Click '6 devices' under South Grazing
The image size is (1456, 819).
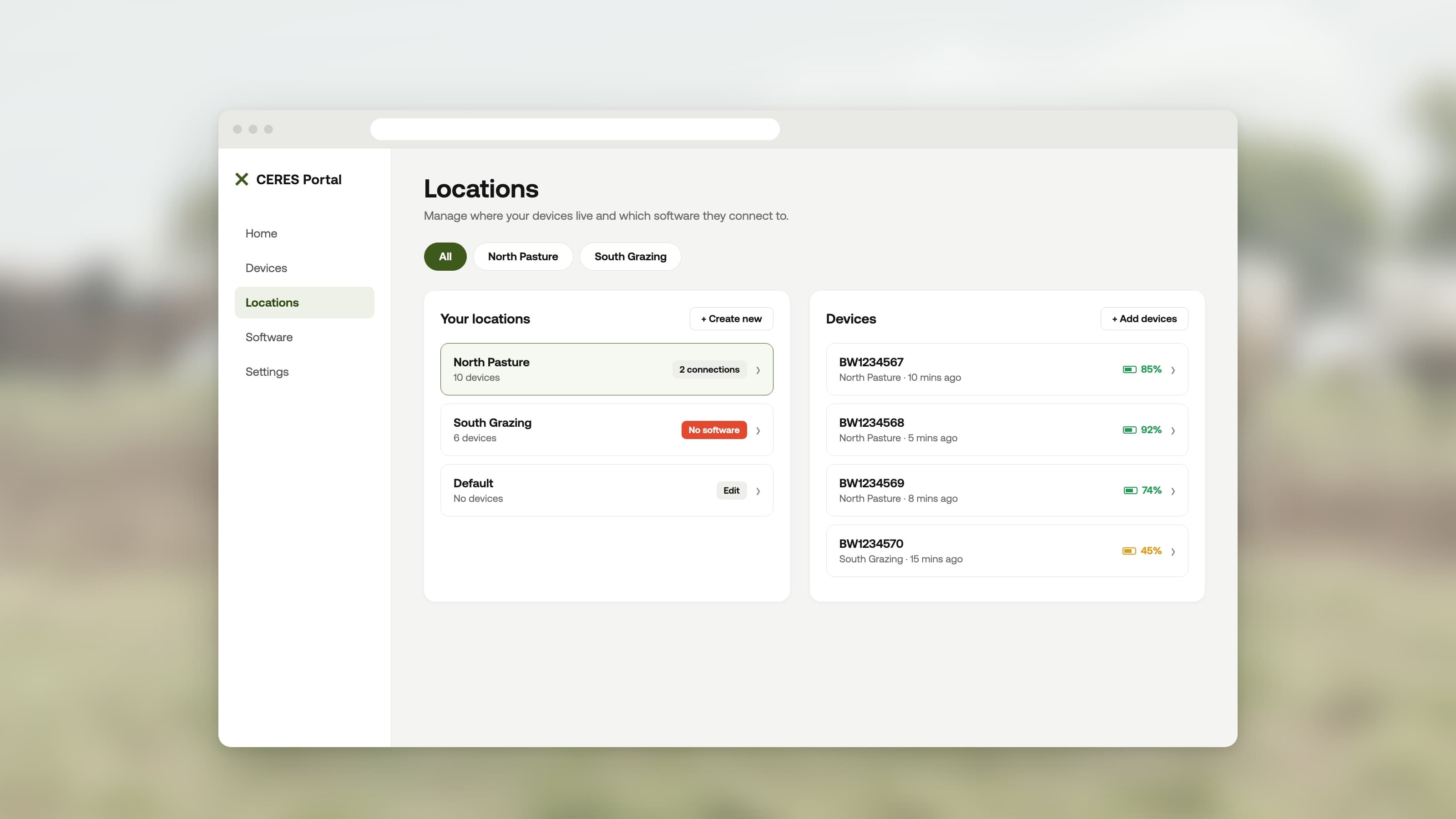[475, 438]
